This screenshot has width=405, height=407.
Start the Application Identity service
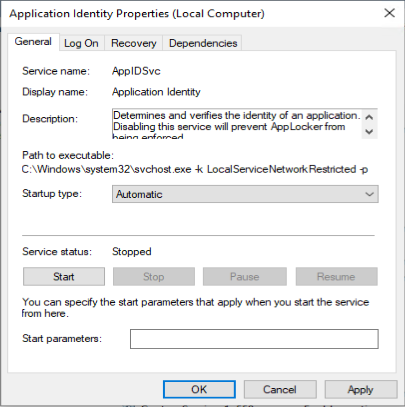click(64, 276)
